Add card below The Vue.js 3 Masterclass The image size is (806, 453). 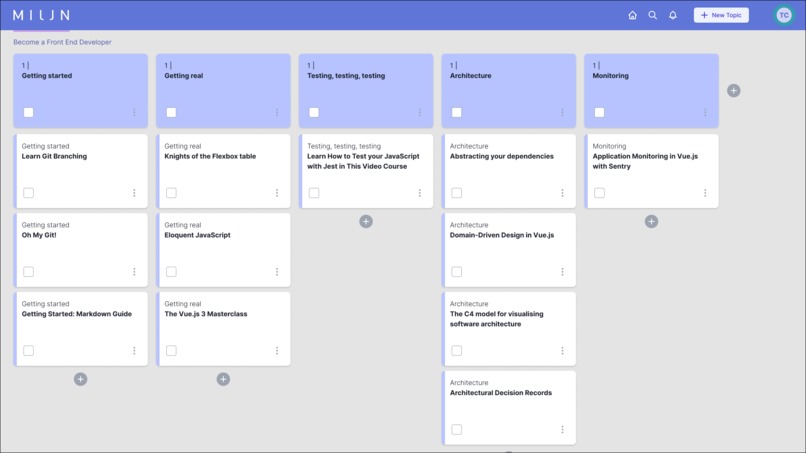tap(223, 379)
